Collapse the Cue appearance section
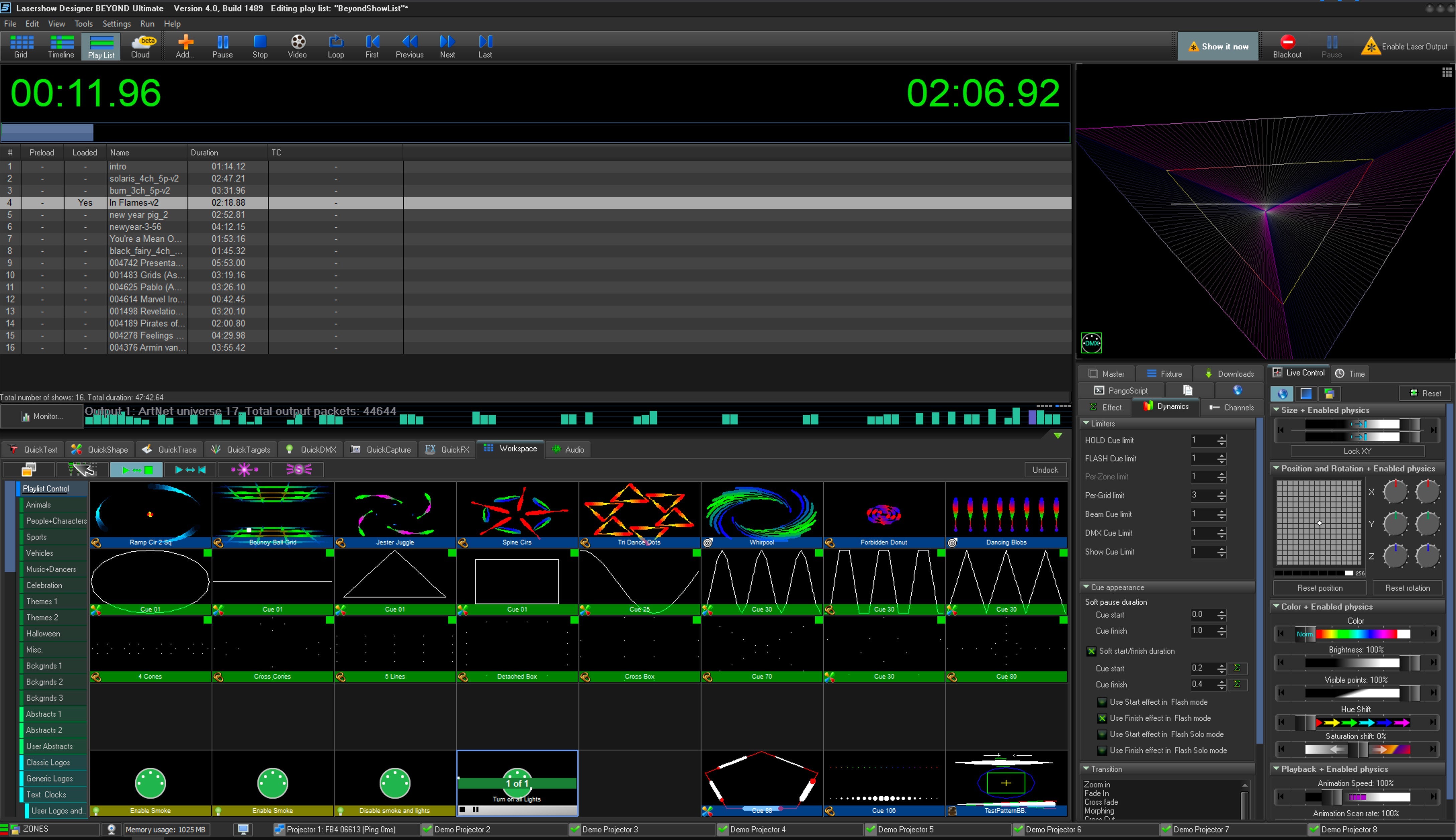 tap(1086, 587)
